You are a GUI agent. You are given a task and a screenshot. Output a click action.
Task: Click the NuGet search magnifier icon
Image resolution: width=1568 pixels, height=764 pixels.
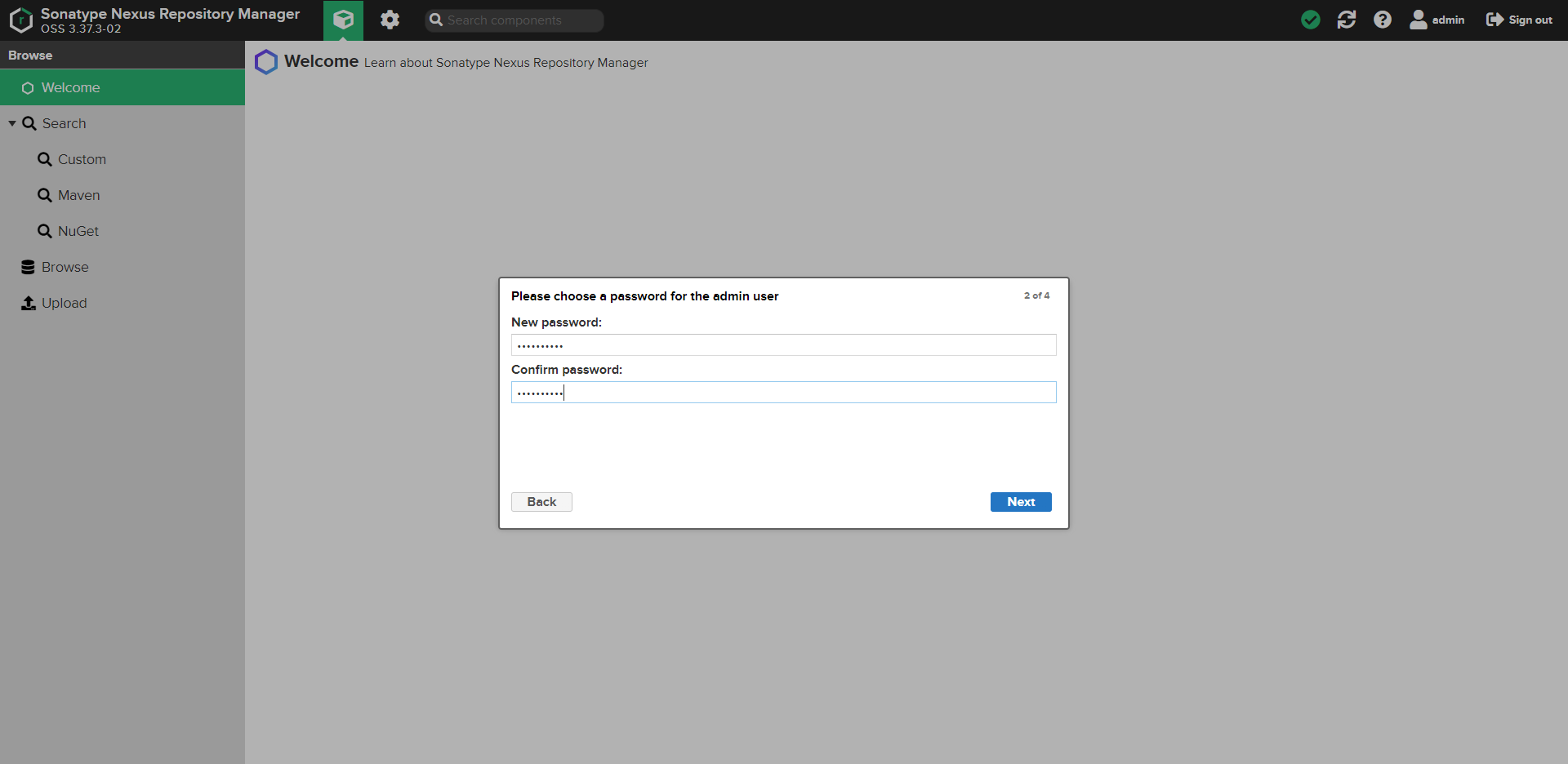(x=45, y=231)
